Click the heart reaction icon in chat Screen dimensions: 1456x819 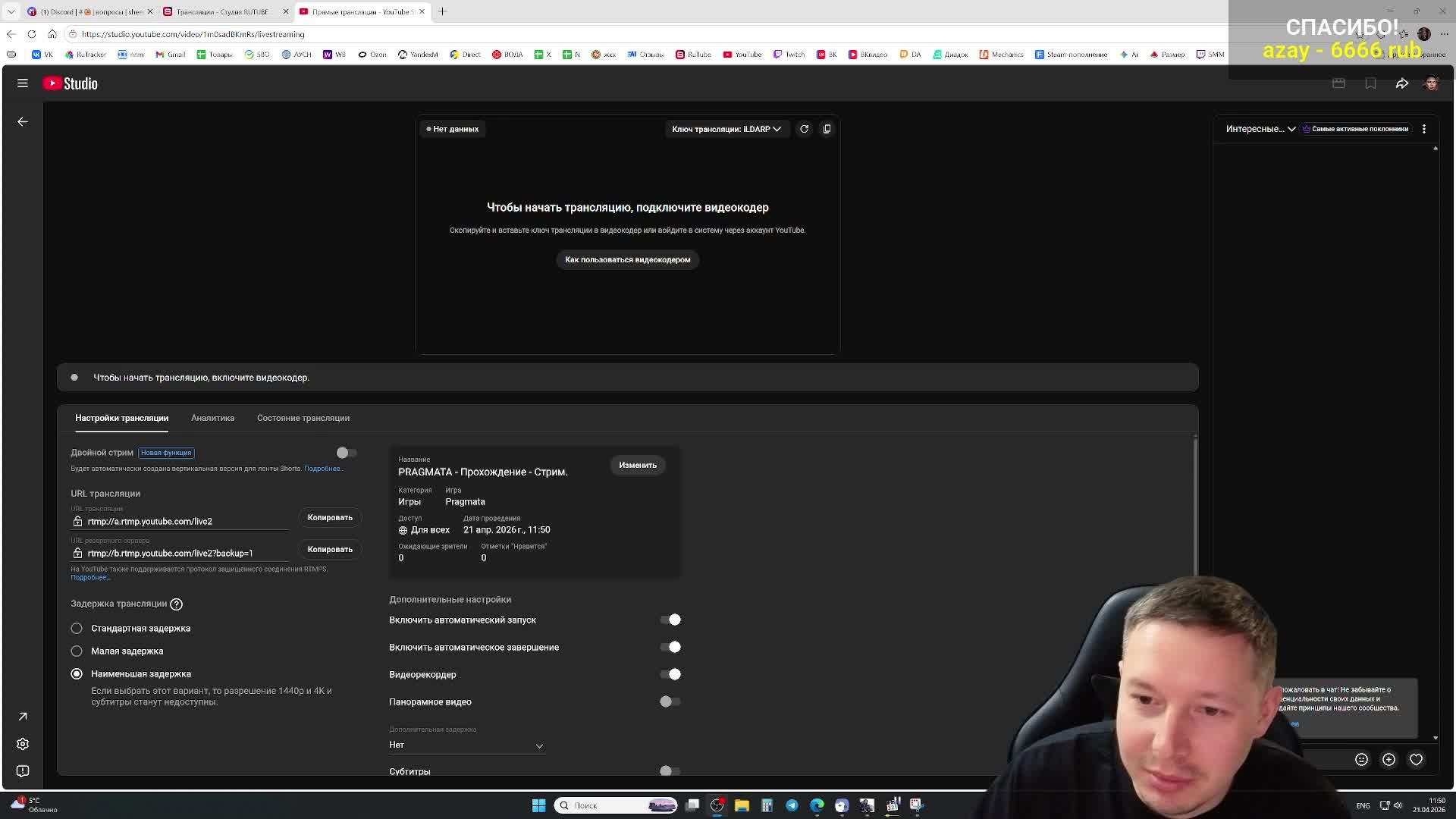(x=1416, y=759)
